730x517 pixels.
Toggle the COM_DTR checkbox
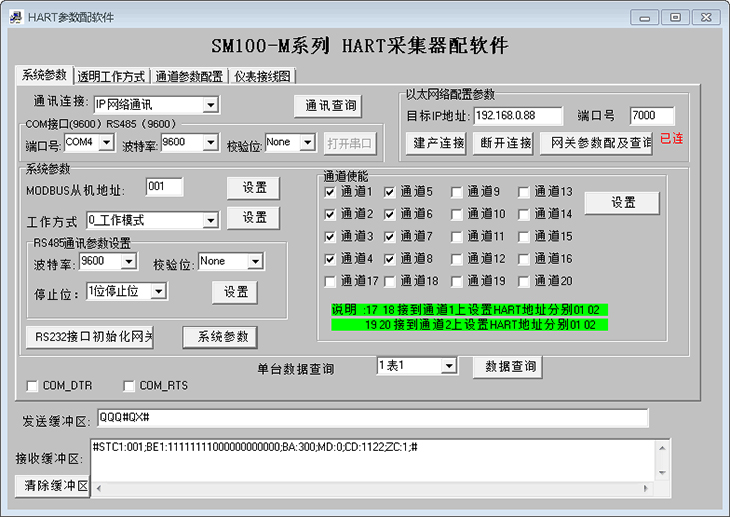[x=33, y=386]
